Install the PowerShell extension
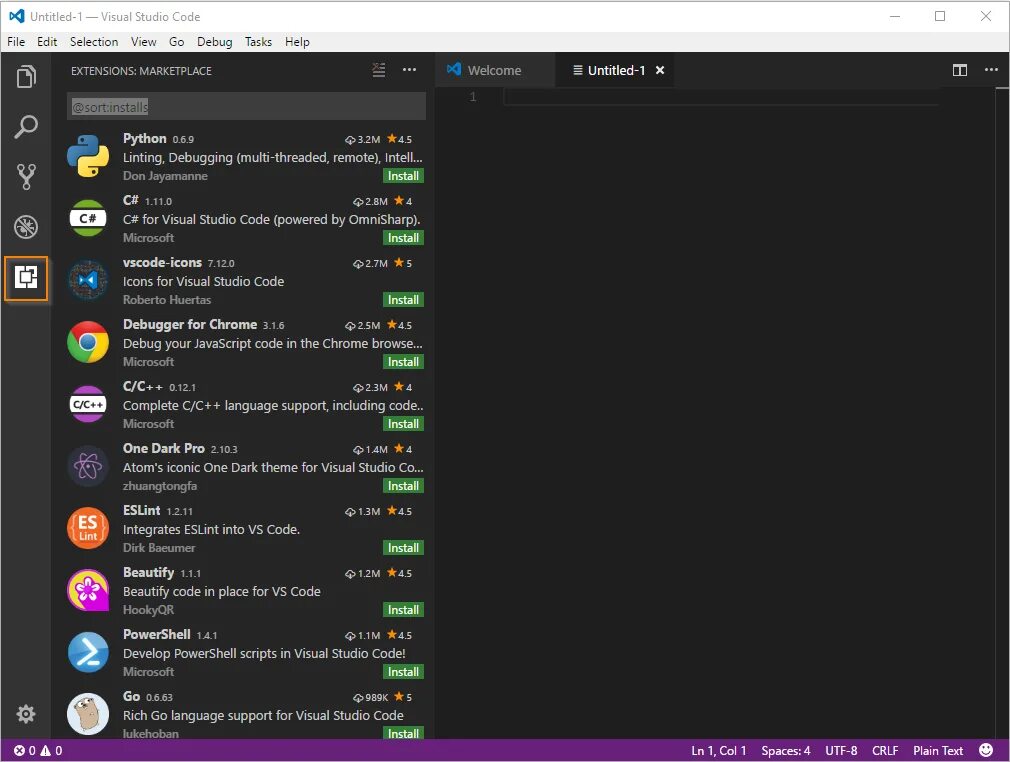1010x762 pixels. click(403, 672)
